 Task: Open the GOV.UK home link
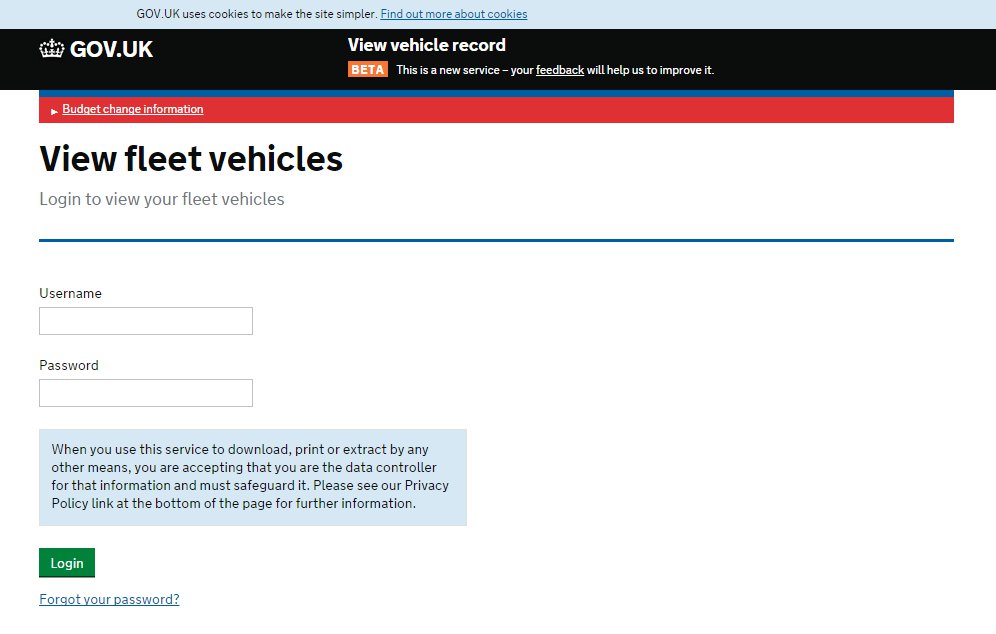[96, 49]
